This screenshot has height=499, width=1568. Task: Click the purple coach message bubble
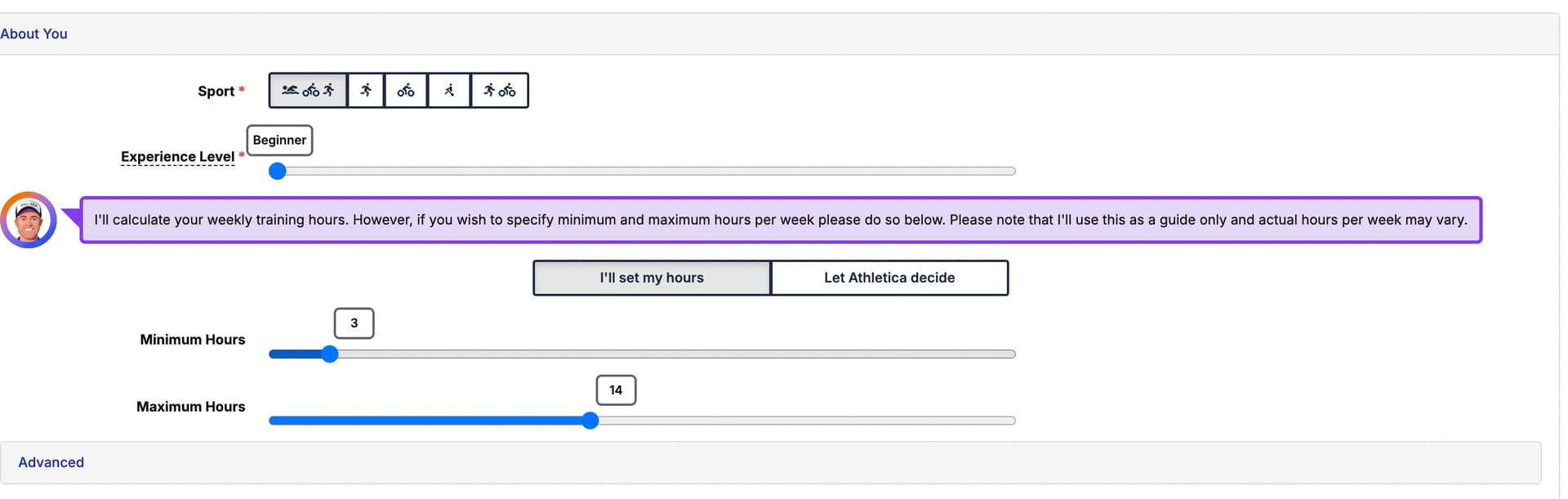coord(781,220)
